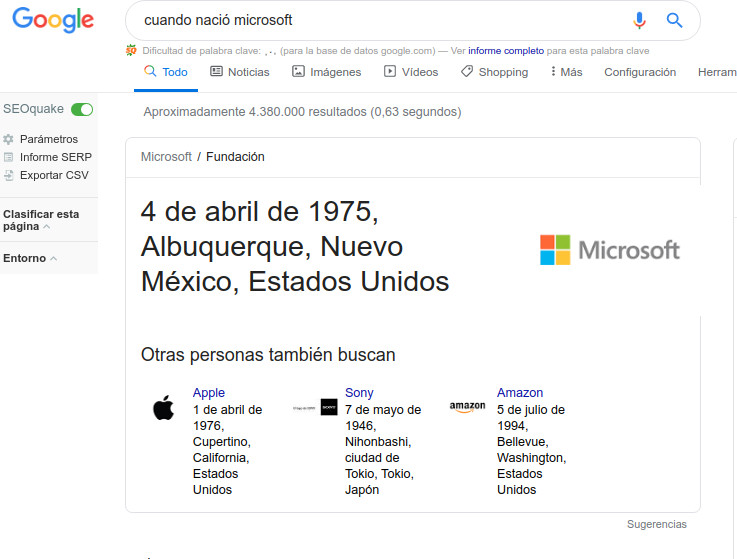Screen dimensions: 737x559
Task: Click the Parámetros gear icon
Action: (x=8, y=139)
